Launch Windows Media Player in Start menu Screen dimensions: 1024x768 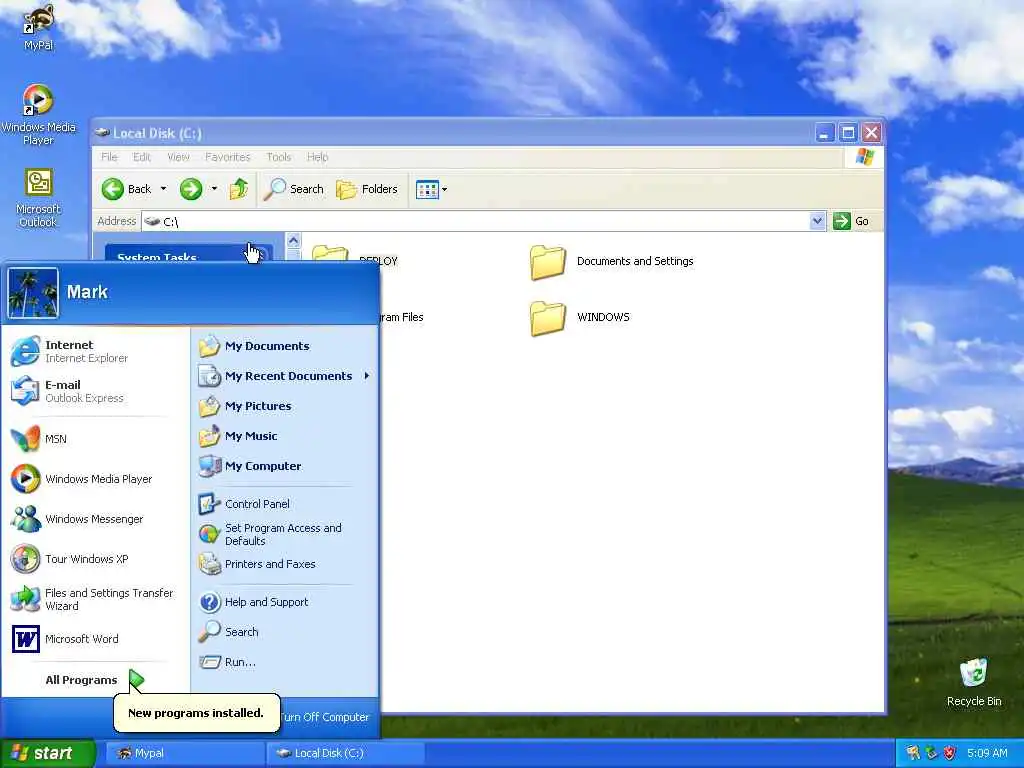97,479
